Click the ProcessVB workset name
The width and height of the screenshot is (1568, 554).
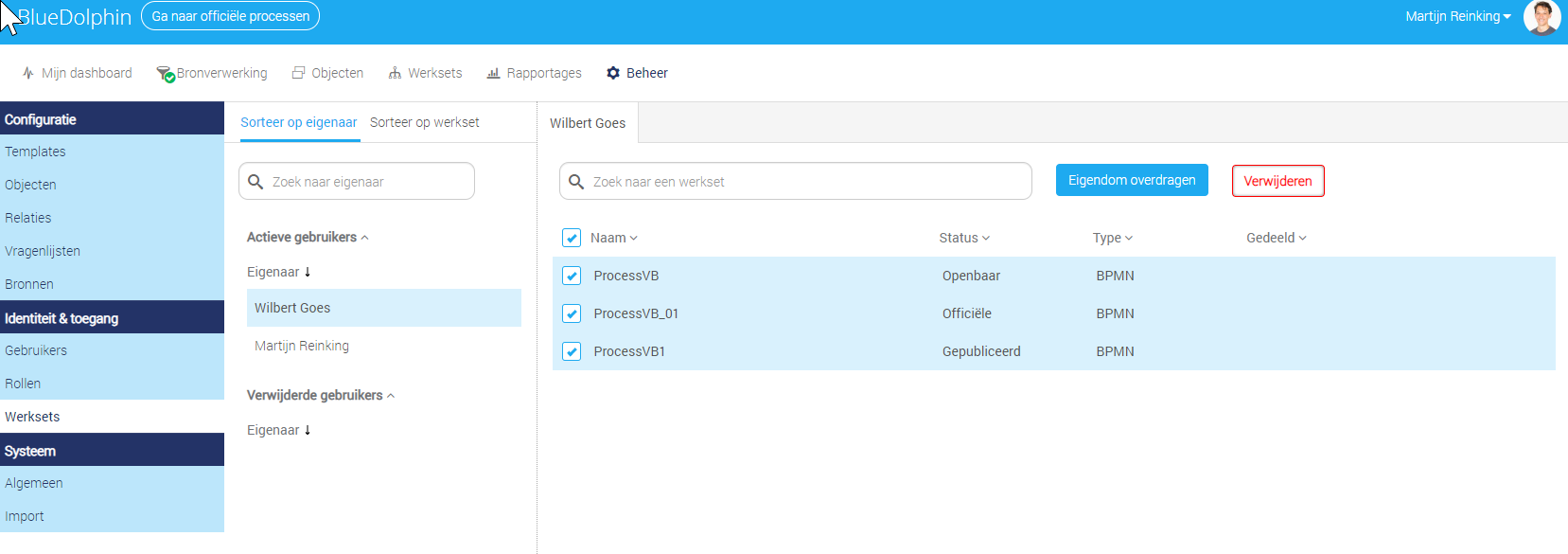[626, 276]
